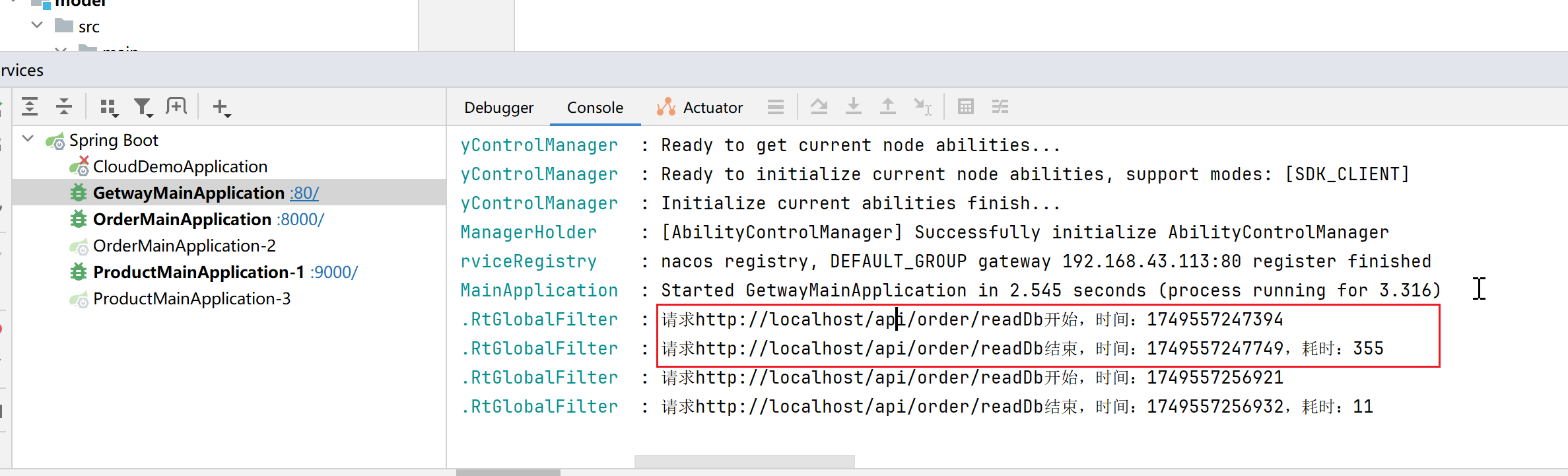
Task: Select CloudDemoApplication in services tree
Action: pos(180,166)
